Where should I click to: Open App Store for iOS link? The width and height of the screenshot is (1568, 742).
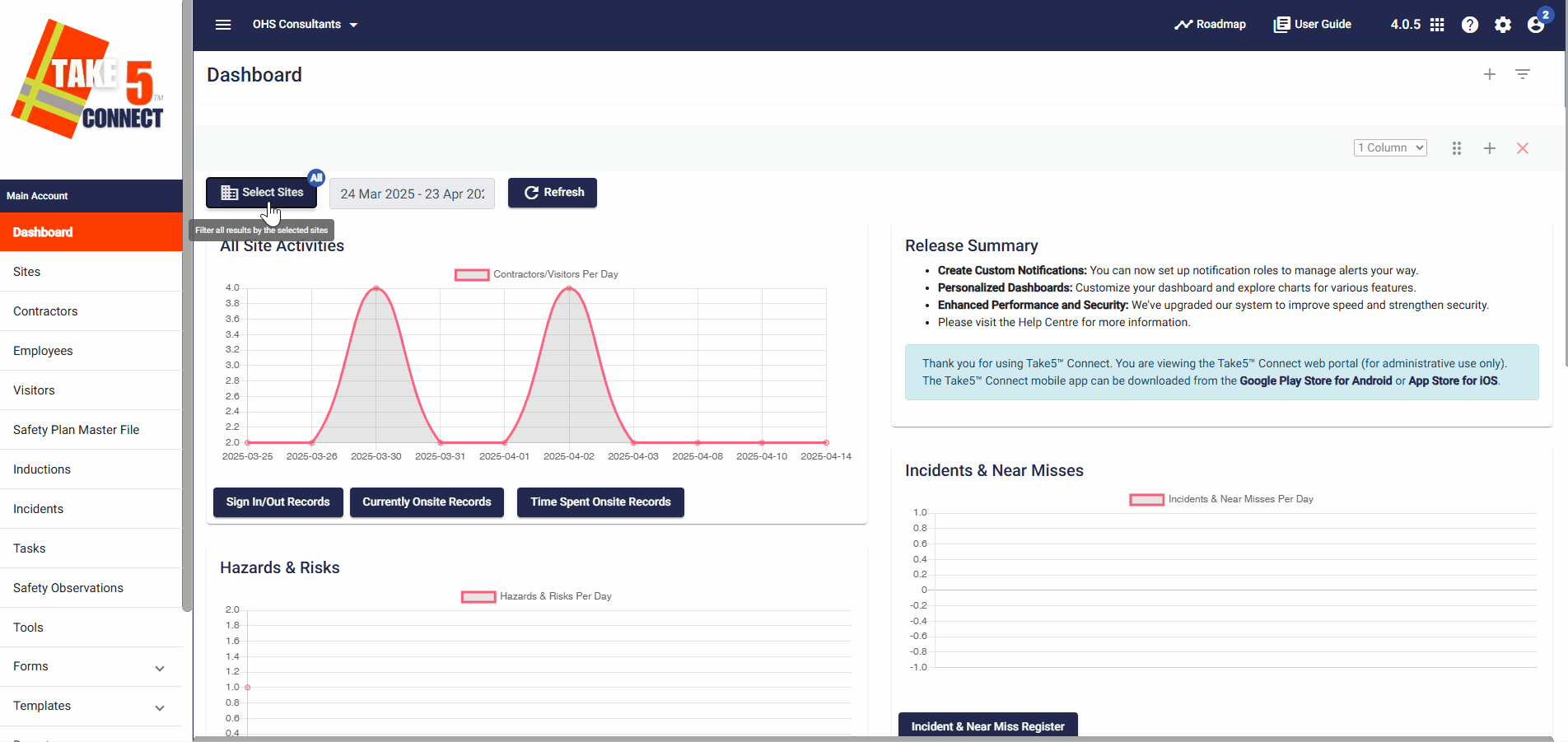tap(1453, 380)
